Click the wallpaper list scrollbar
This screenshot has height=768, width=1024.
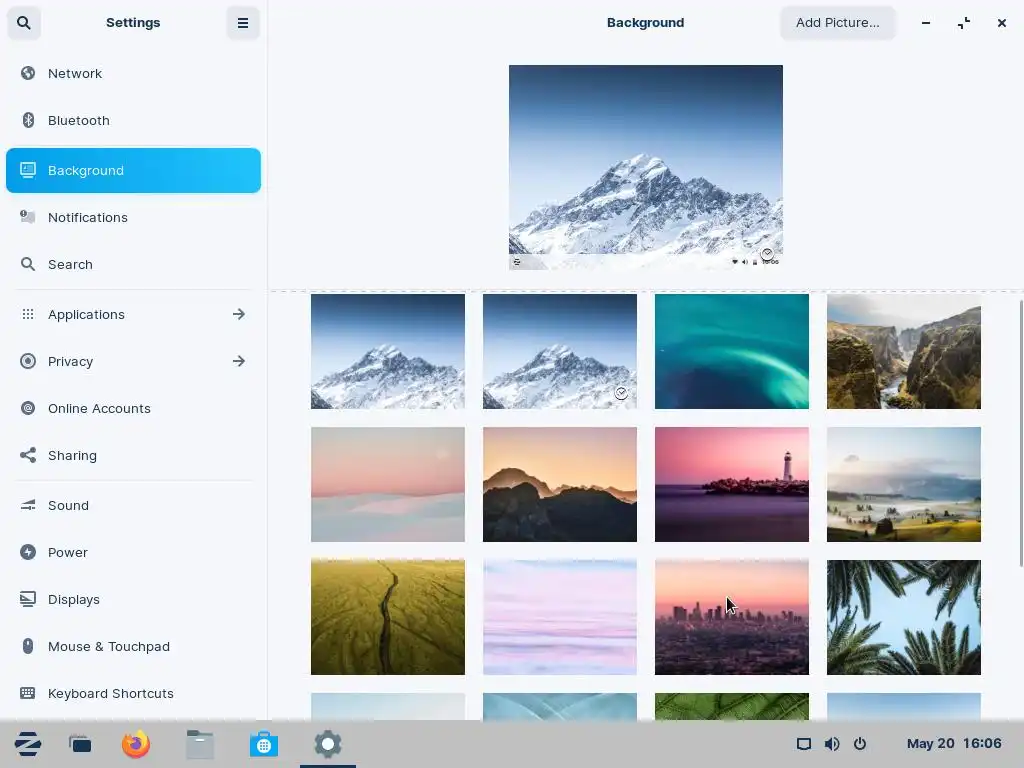click(x=1021, y=434)
